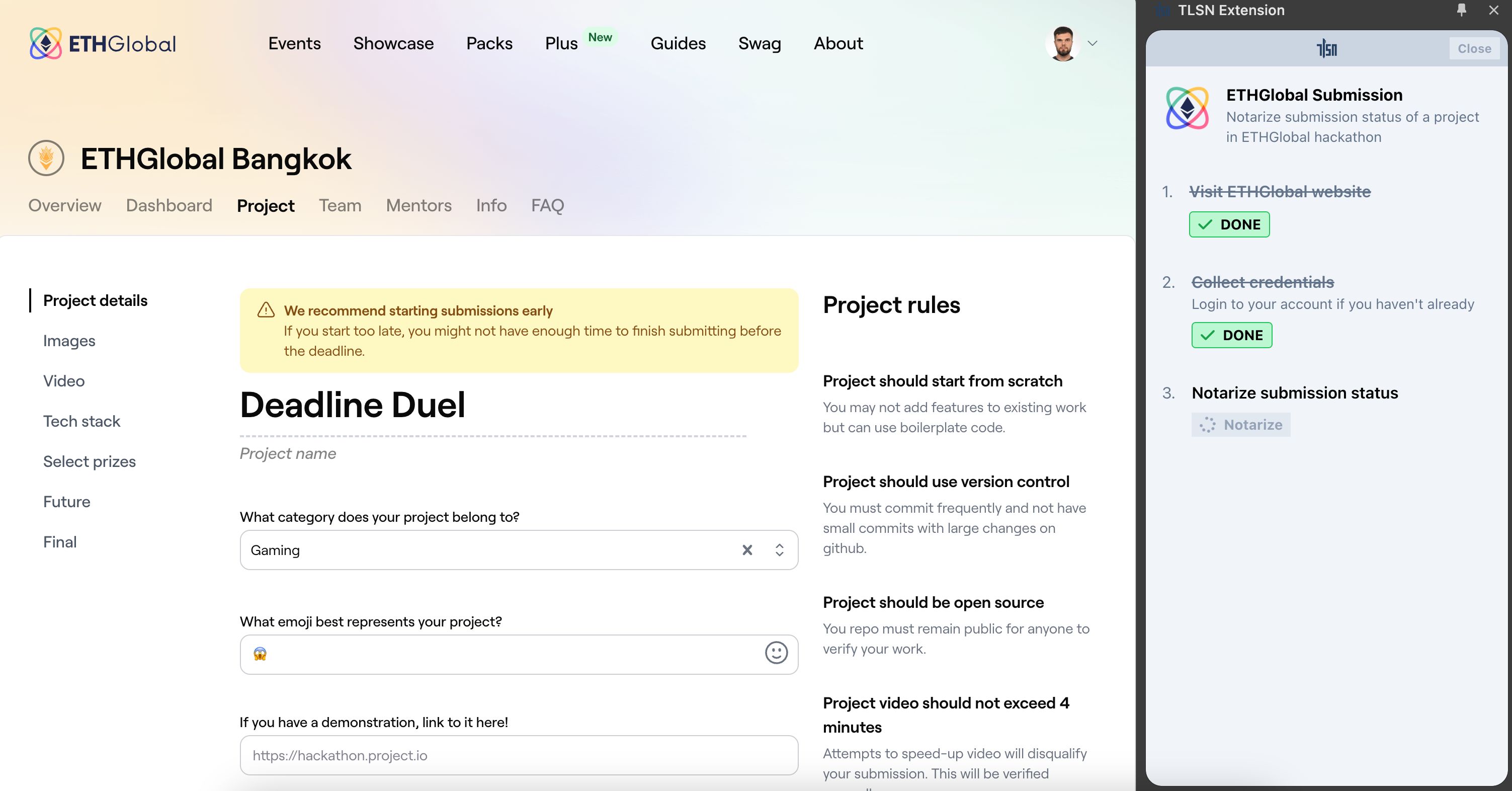Click the Collect credentials step
This screenshot has height=791, width=1512.
tap(1263, 282)
